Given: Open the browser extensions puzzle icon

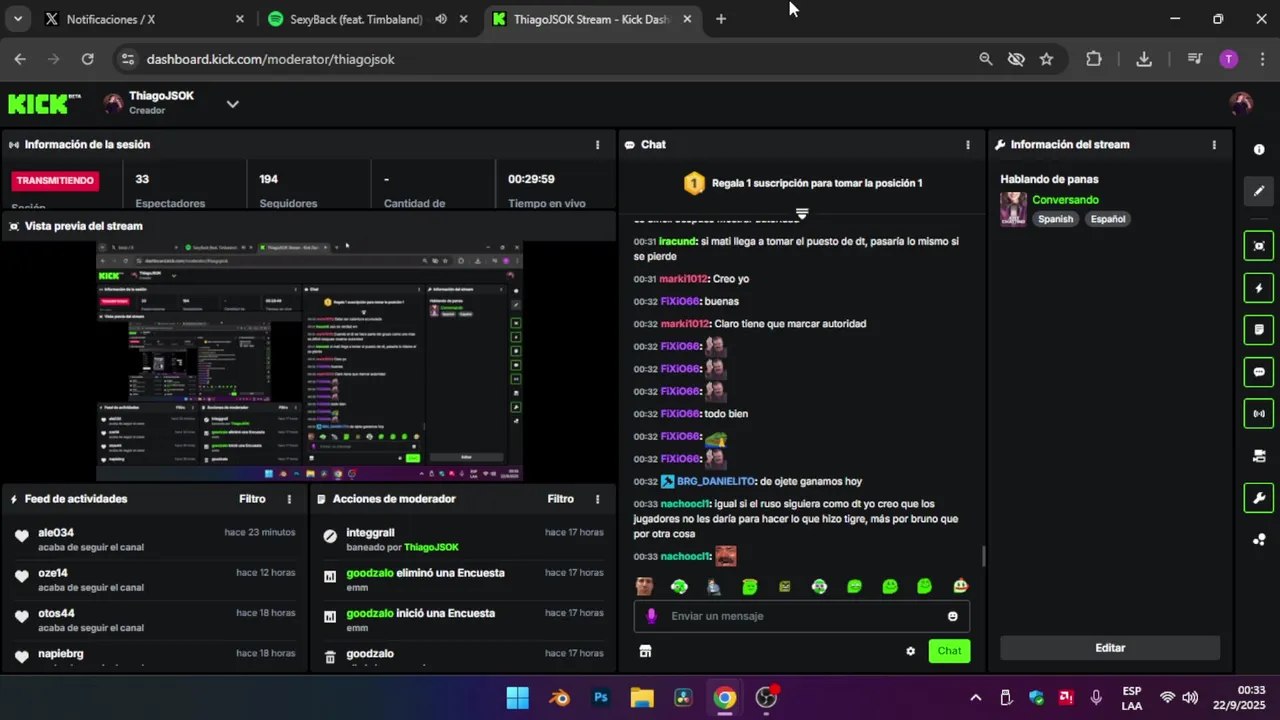Looking at the screenshot, I should 1094,59.
